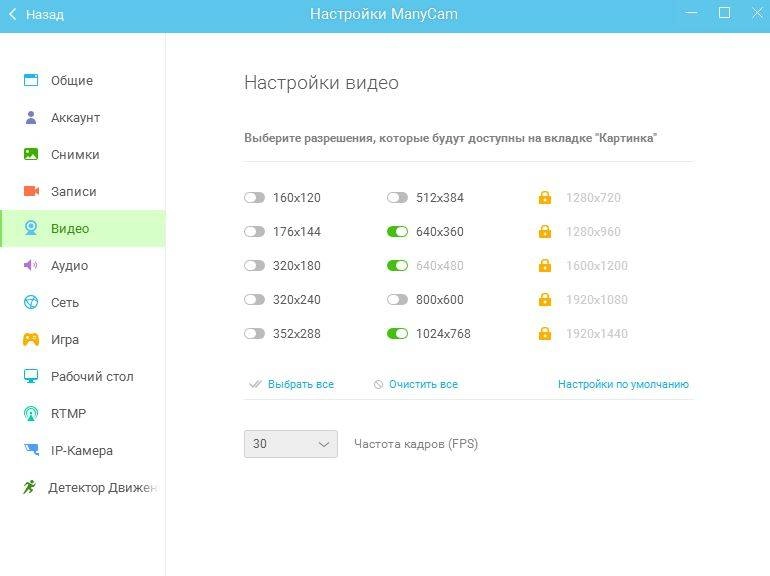Click the Очистить все link
The width and height of the screenshot is (770, 576).
tap(423, 384)
